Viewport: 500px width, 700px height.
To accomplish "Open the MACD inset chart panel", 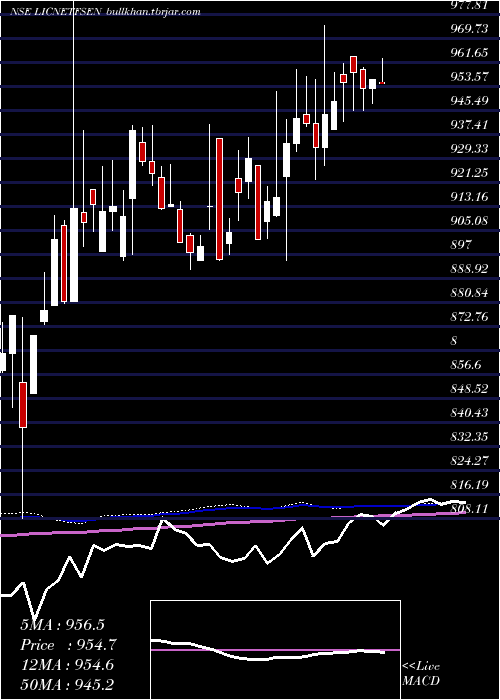I will click(275, 650).
